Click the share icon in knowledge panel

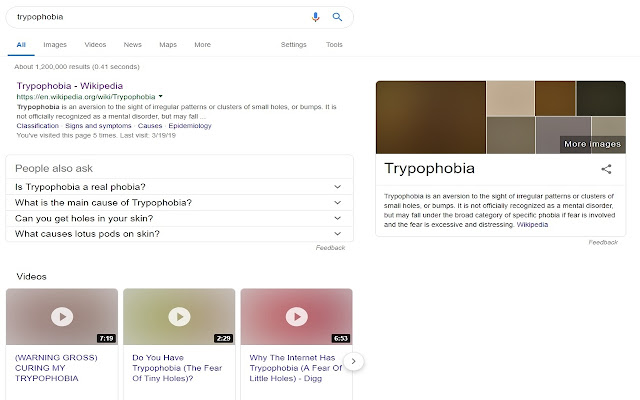[606, 171]
